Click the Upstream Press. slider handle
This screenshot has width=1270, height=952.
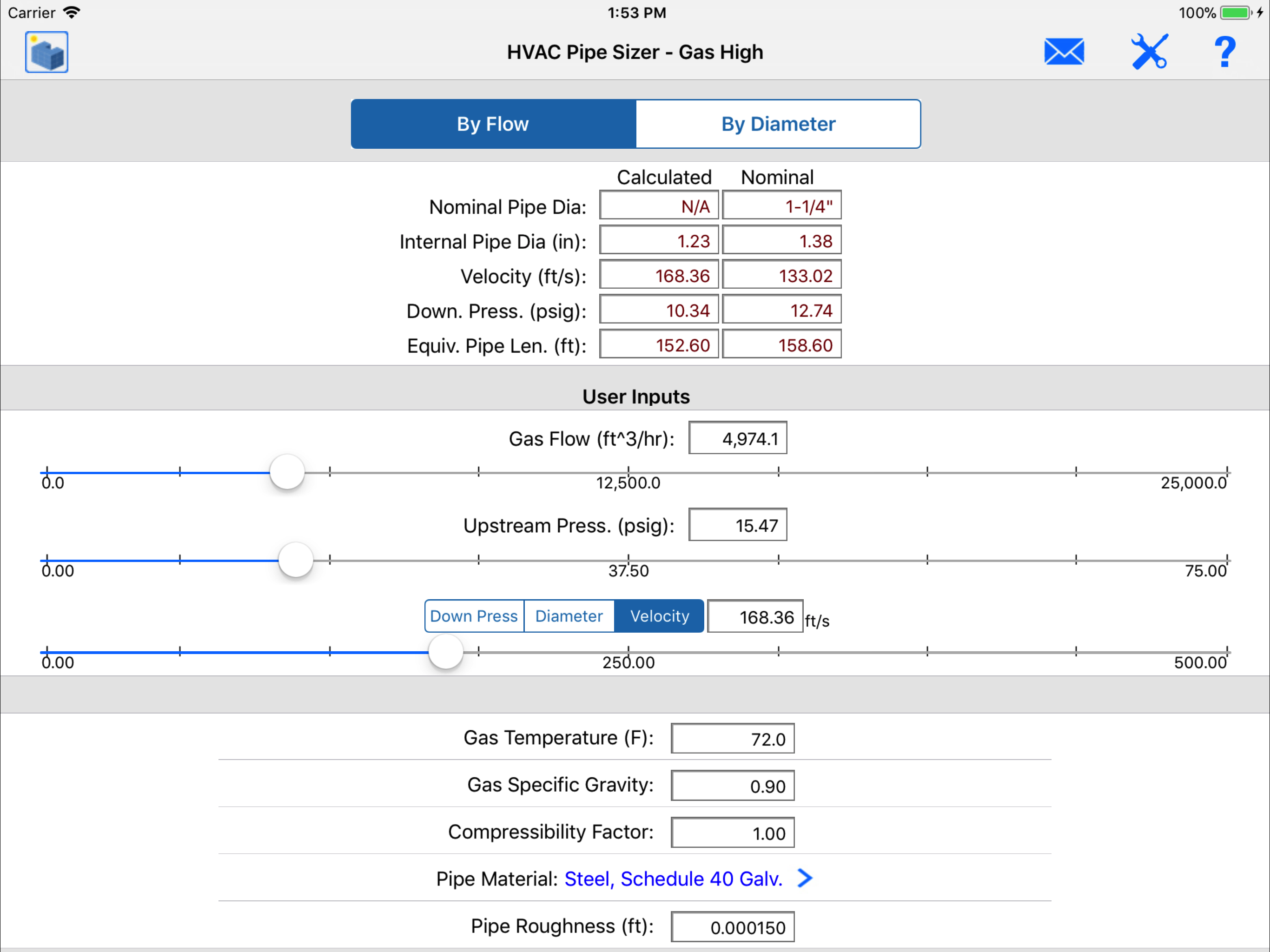tap(296, 560)
